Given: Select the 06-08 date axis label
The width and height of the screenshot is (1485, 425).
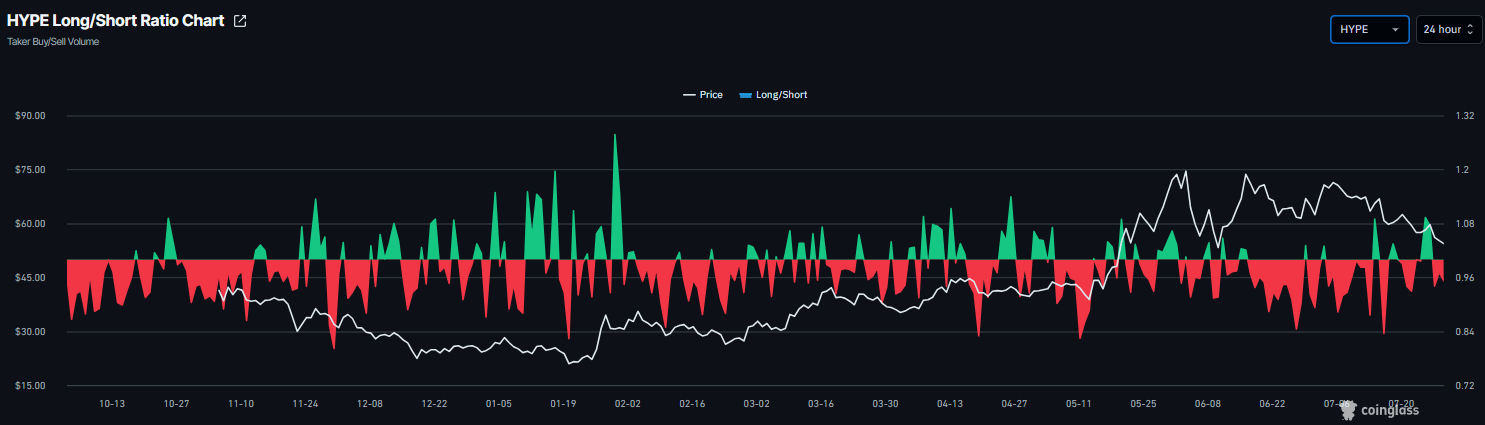Looking at the screenshot, I should pyautogui.click(x=1208, y=404).
